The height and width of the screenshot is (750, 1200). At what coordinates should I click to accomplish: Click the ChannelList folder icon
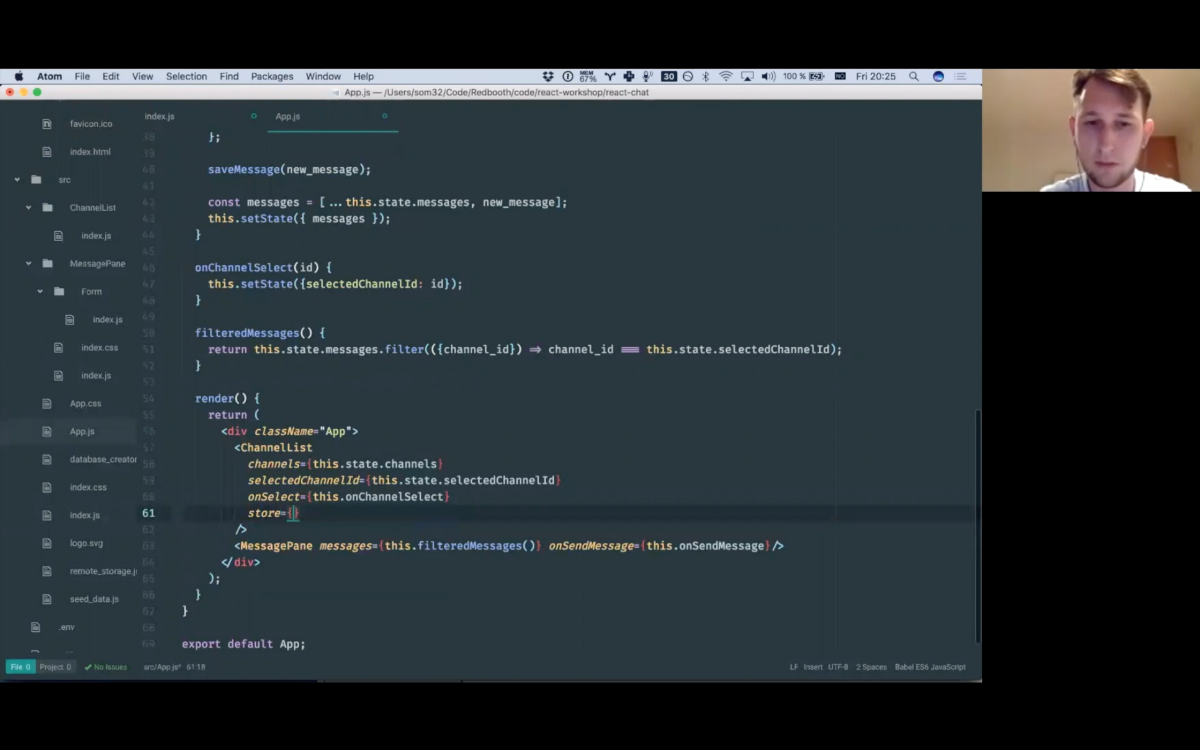(47, 208)
